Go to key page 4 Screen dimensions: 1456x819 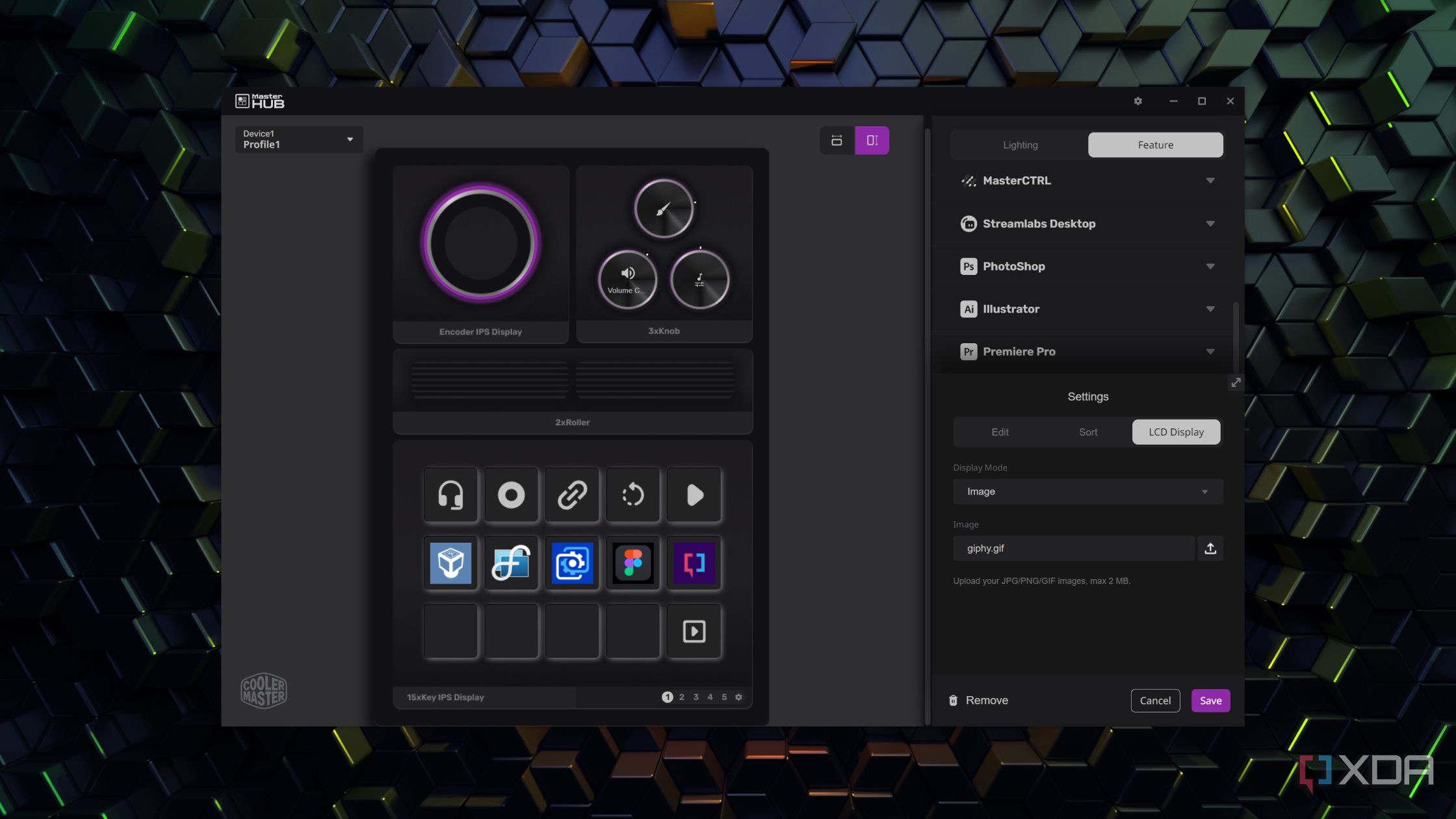point(710,697)
